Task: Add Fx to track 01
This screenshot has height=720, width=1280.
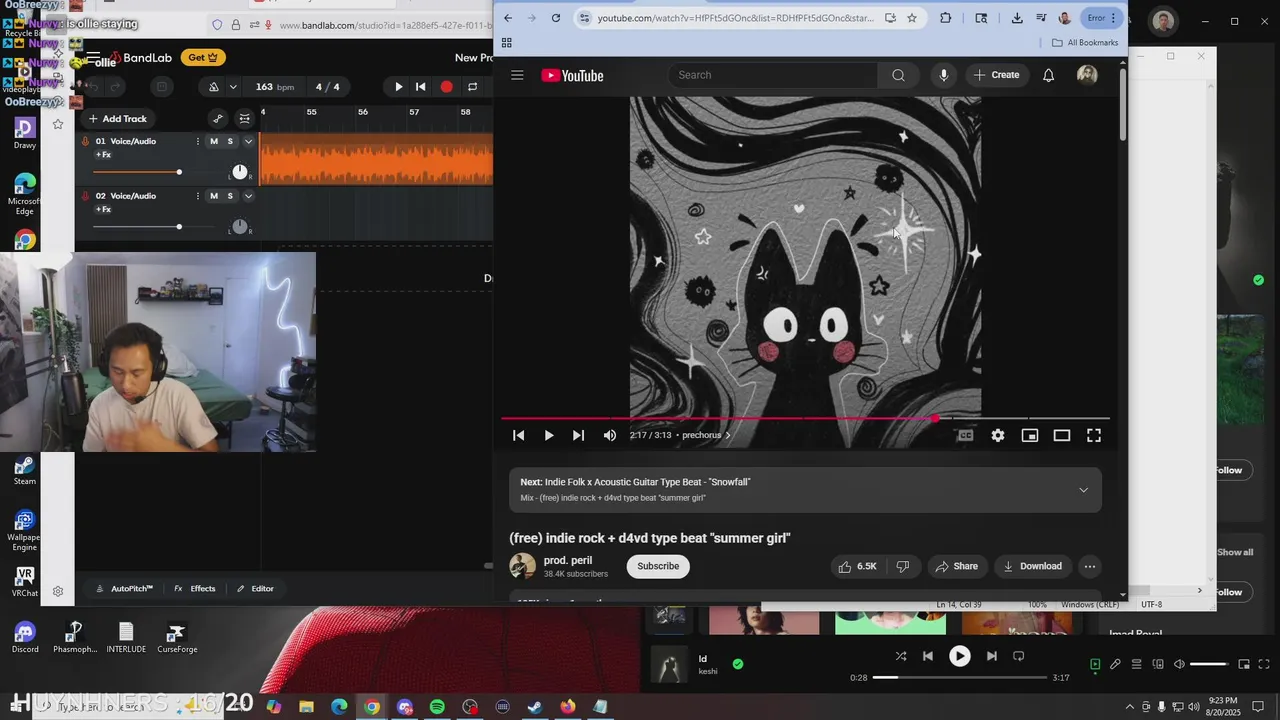Action: point(103,155)
